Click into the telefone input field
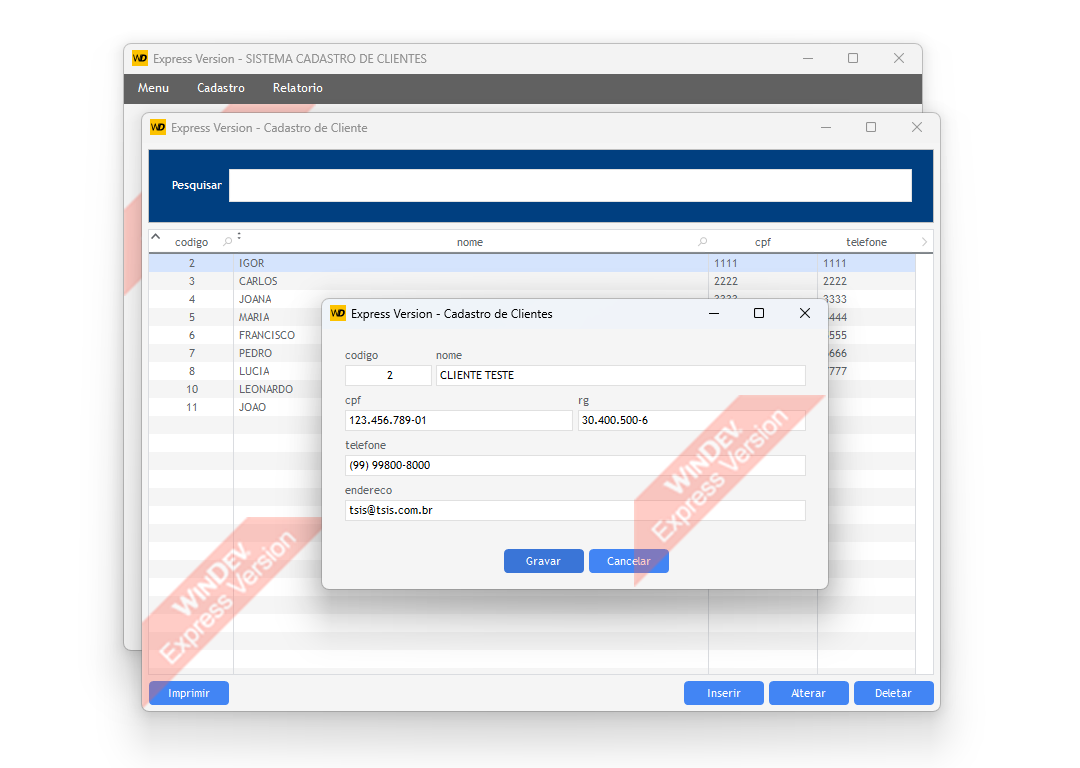Viewport: 1080px width, 768px height. 574,465
